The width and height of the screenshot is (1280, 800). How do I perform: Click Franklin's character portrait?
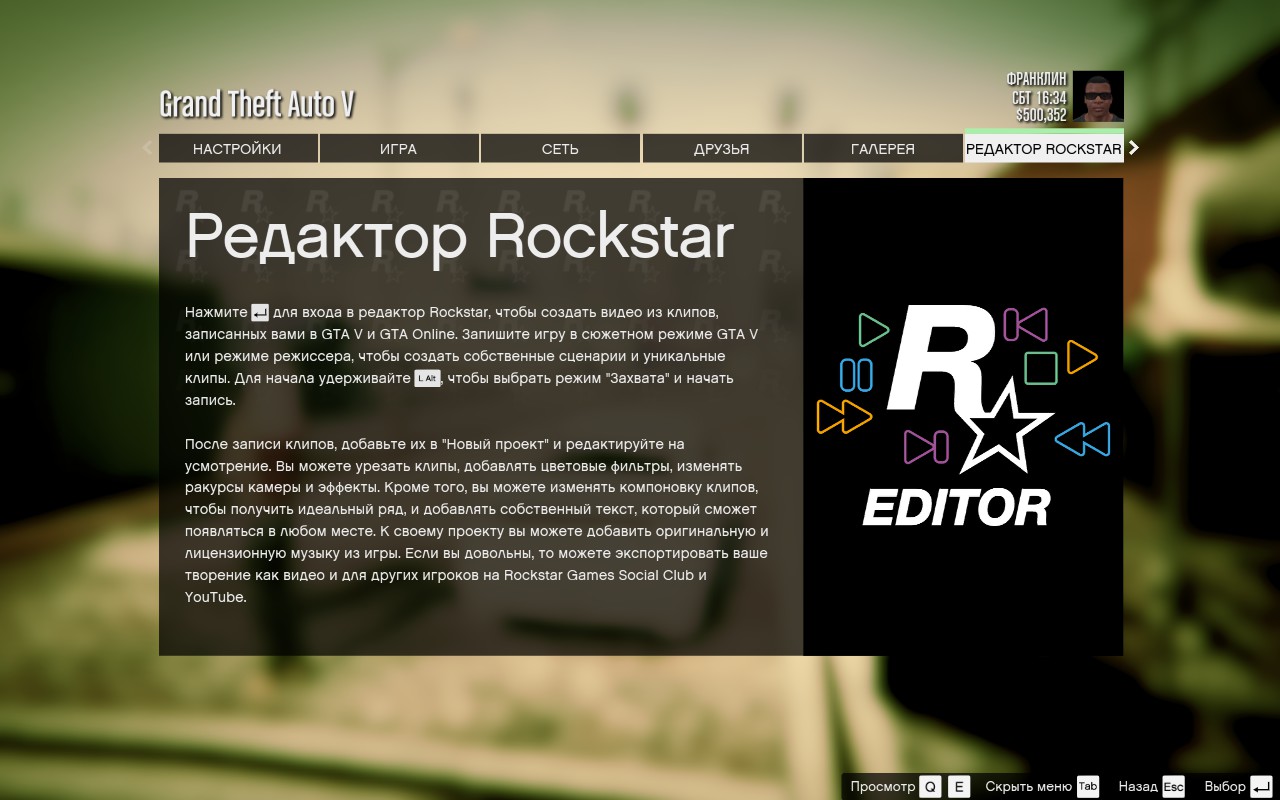coord(1098,96)
